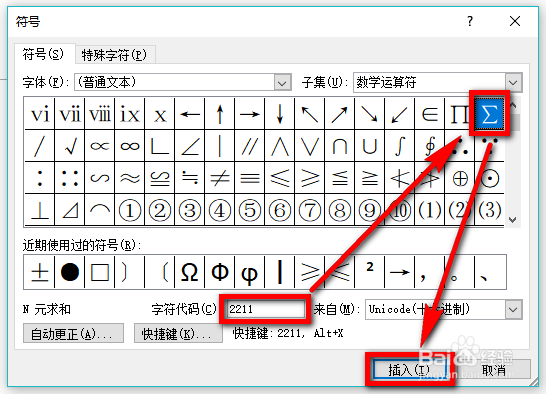
Task: Open the 字体 font dropdown
Action: [x=282, y=83]
